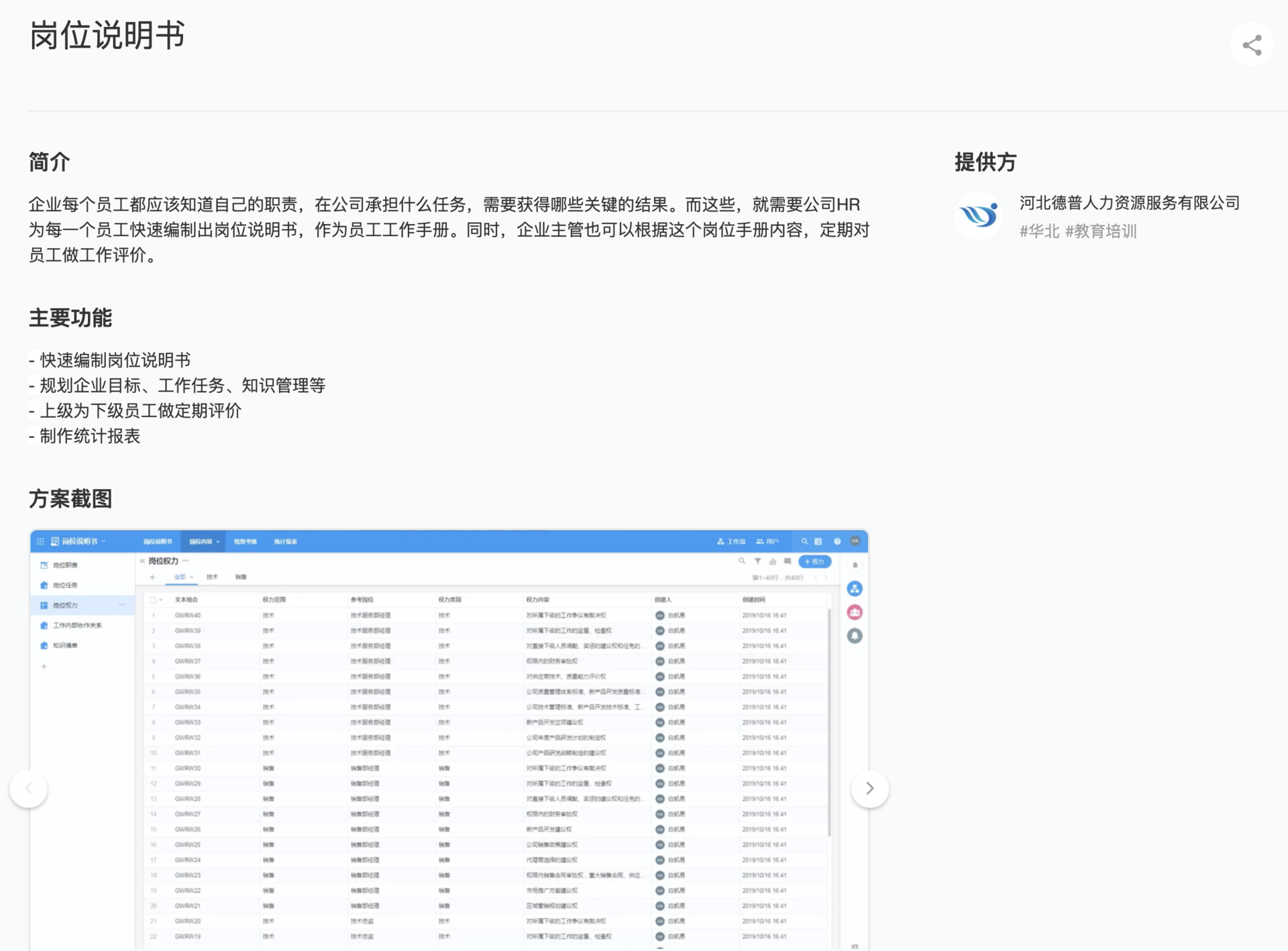Click the blue + 权力 add button
The image size is (1288, 951).
(814, 561)
